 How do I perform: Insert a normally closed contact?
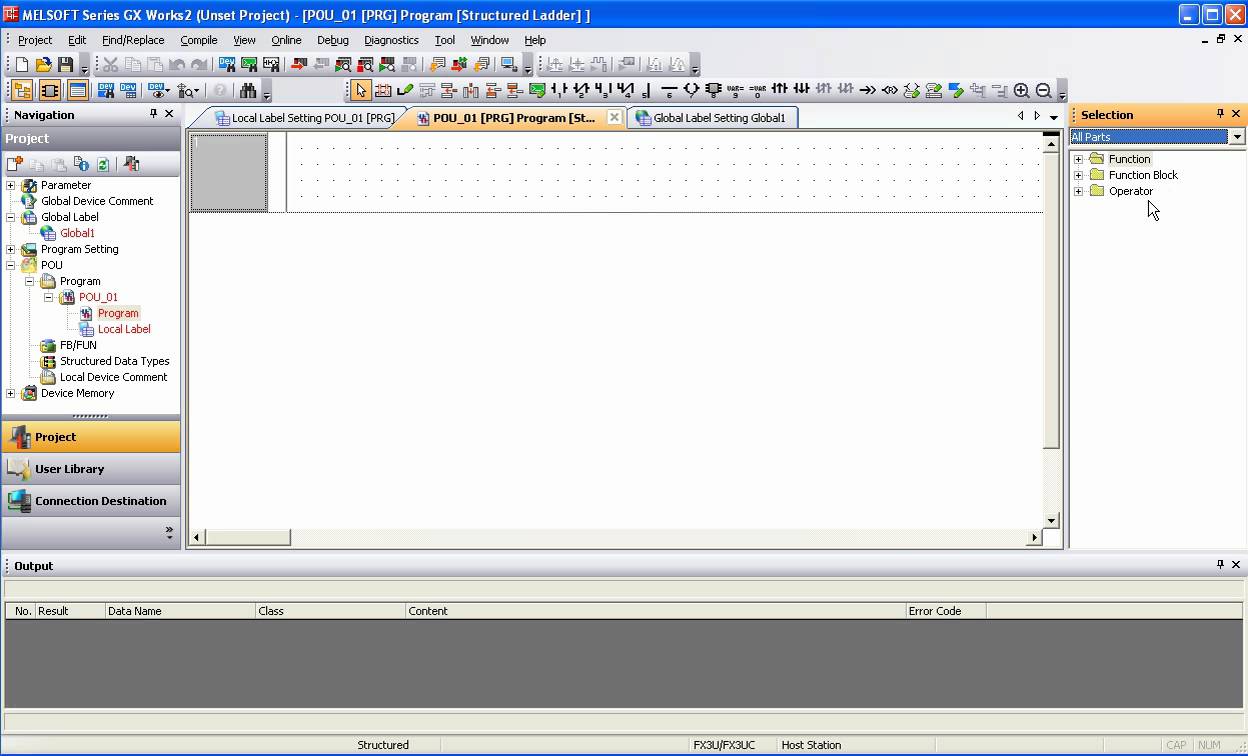click(581, 91)
